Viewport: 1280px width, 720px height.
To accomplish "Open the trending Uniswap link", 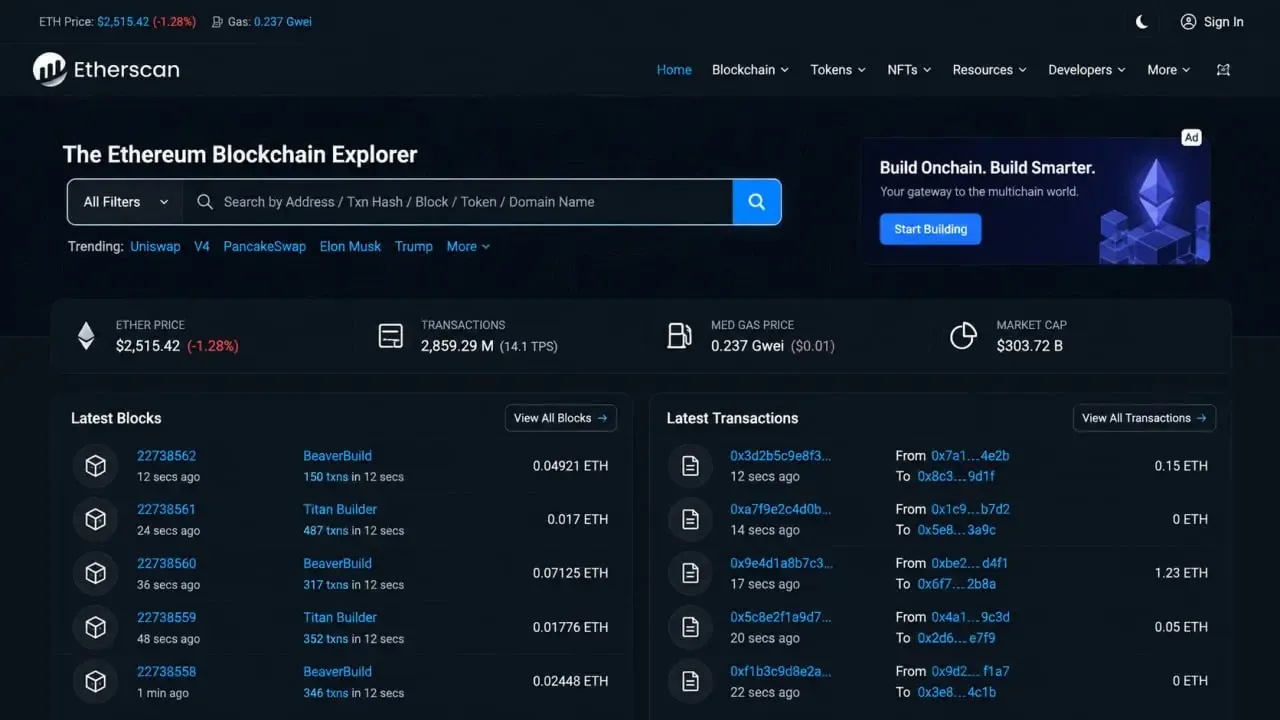I will pos(155,246).
